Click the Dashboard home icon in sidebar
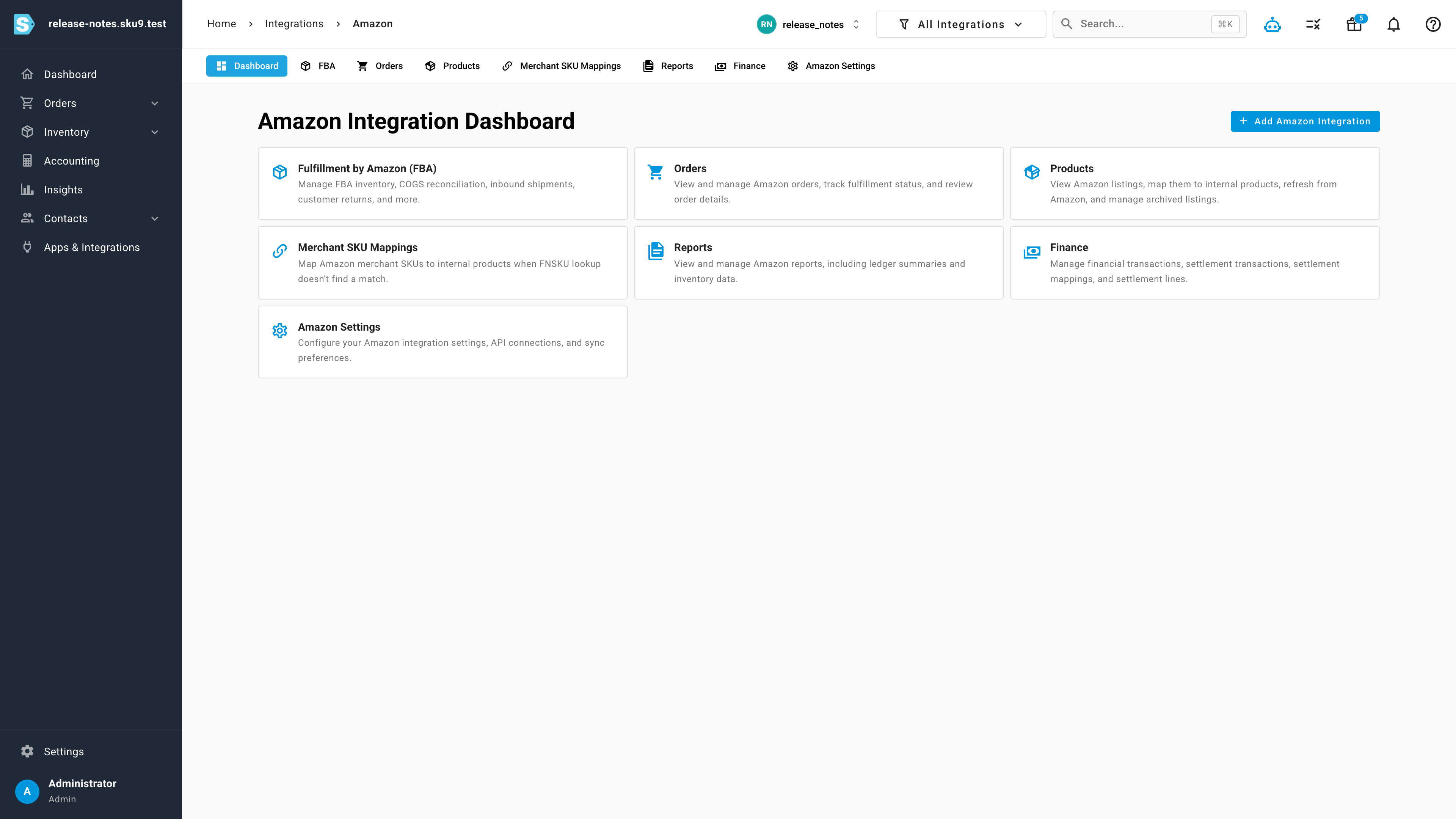This screenshot has width=1456, height=819. (x=27, y=74)
